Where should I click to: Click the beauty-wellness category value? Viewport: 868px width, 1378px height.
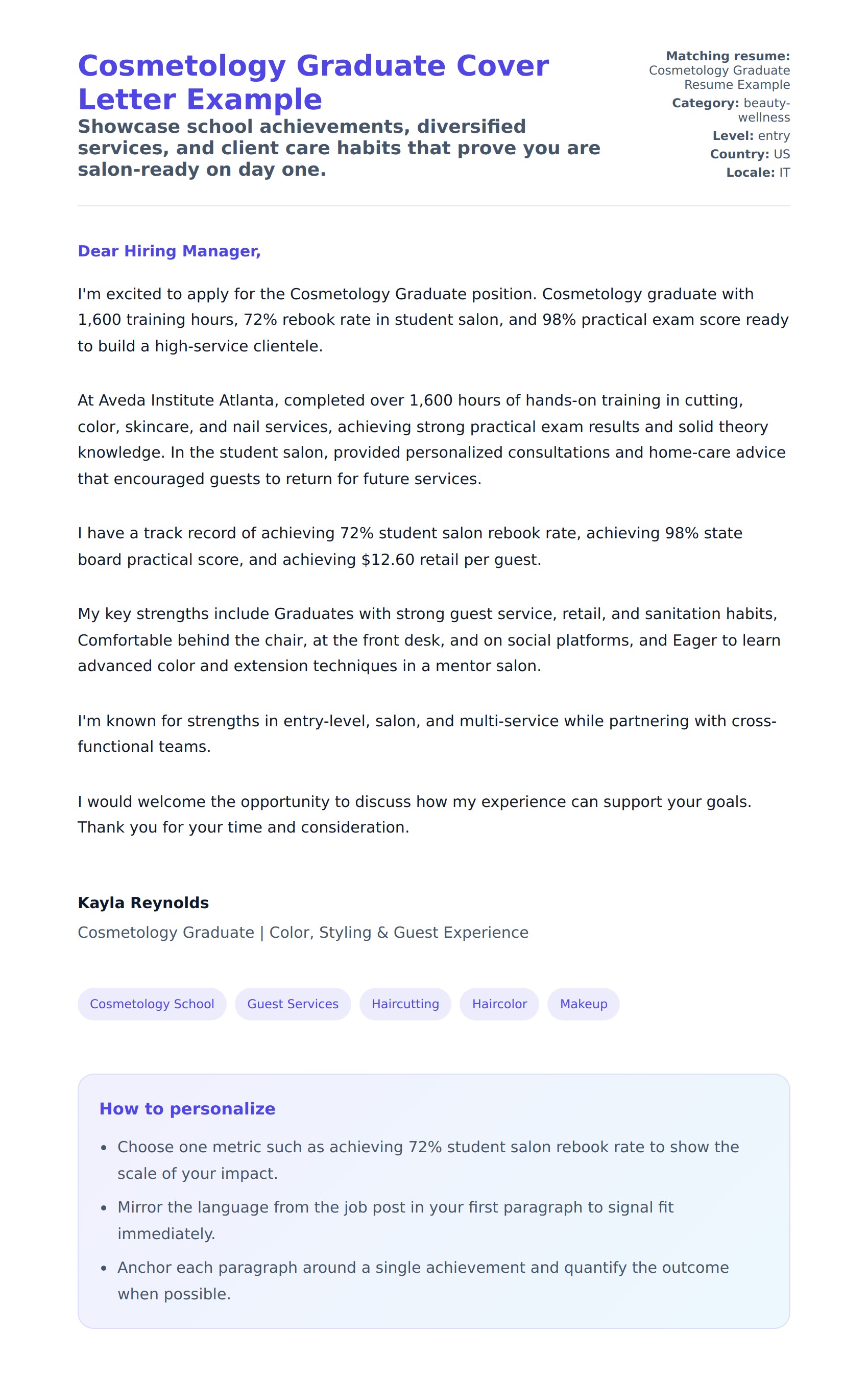point(765,110)
